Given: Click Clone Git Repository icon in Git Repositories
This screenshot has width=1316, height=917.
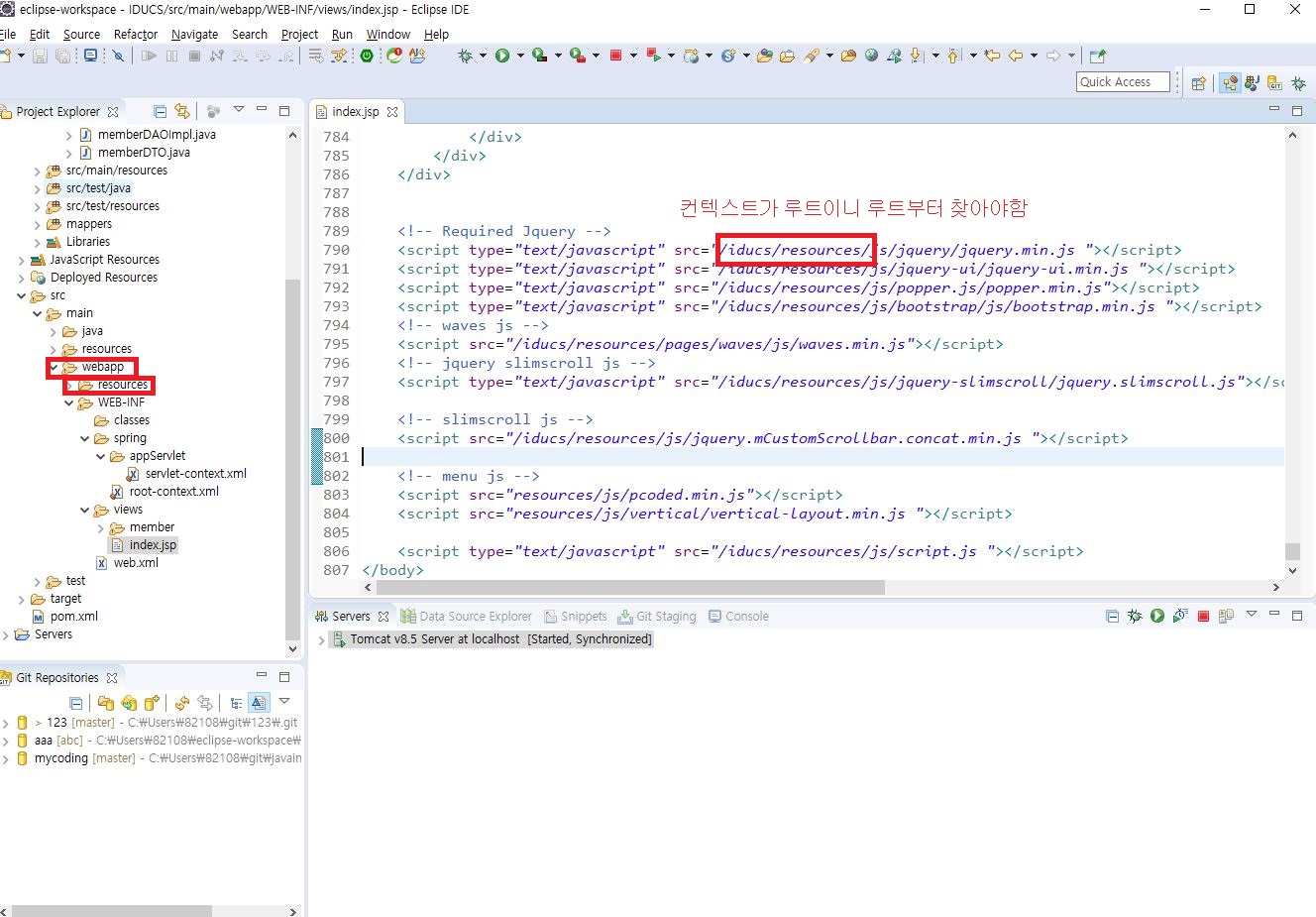Looking at the screenshot, I should pos(129,703).
